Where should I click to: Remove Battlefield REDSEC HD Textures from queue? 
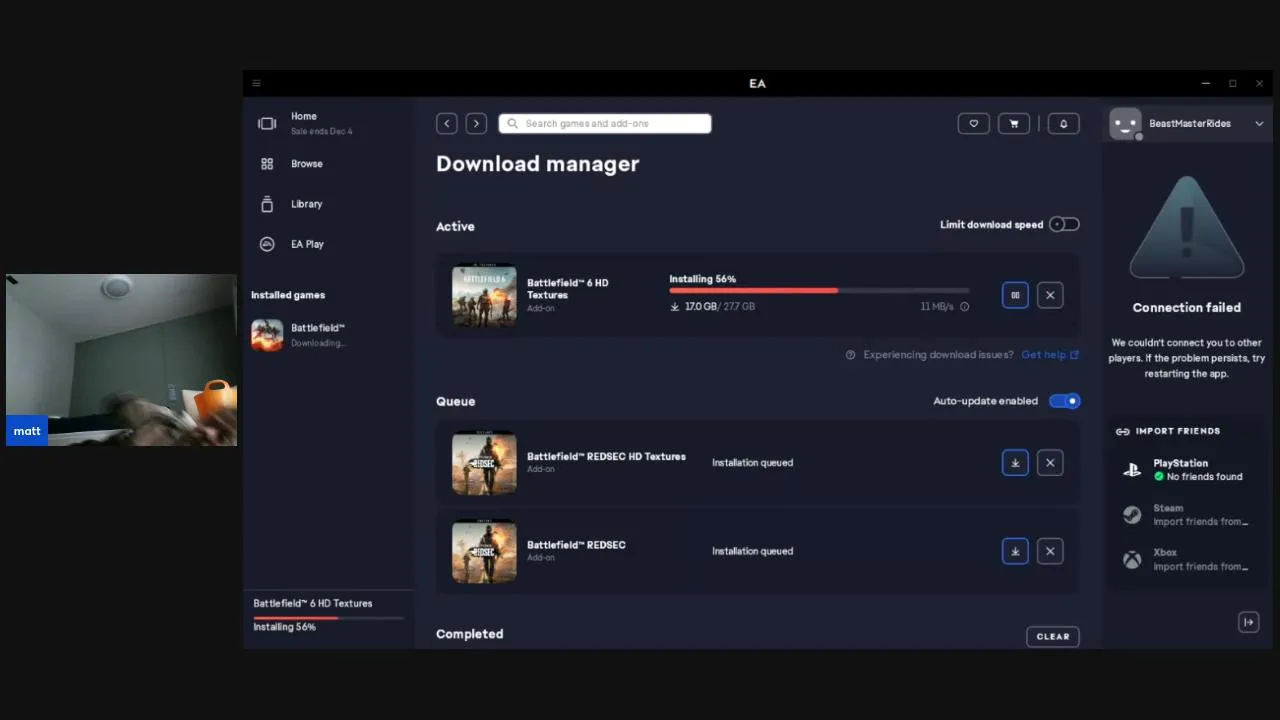point(1050,463)
